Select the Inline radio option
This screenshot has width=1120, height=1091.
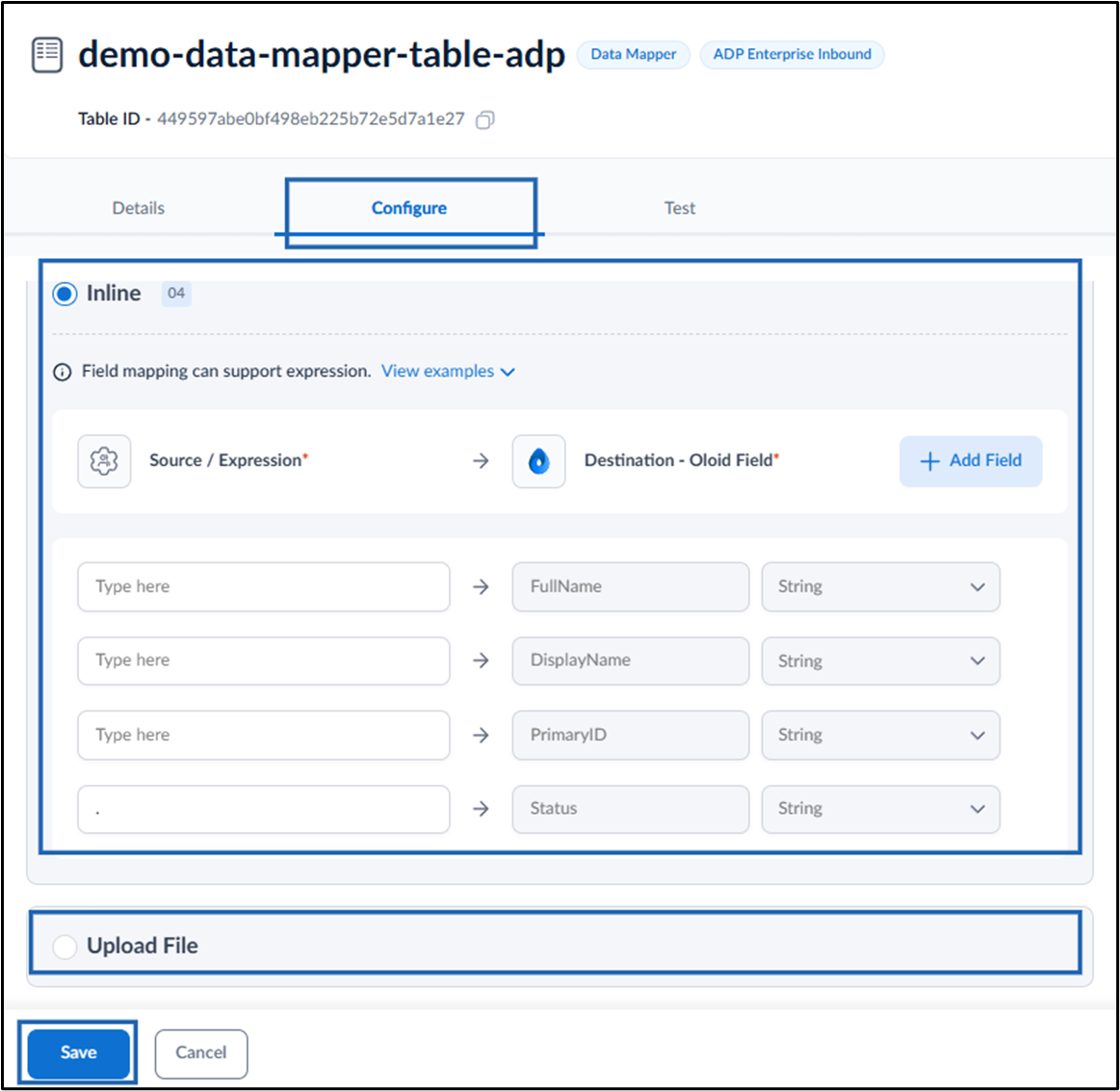(65, 294)
